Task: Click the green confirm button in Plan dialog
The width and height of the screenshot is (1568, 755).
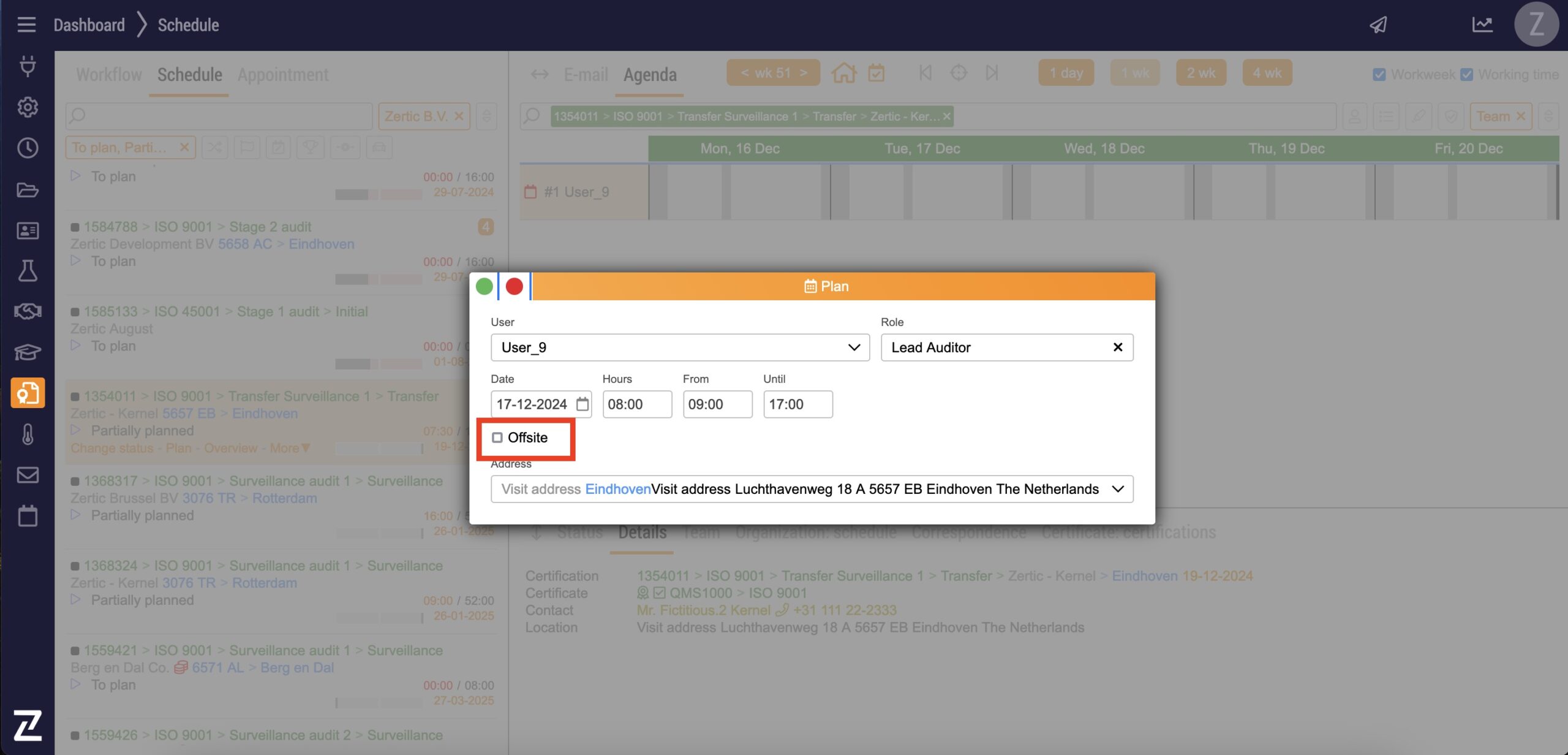Action: 484,286
